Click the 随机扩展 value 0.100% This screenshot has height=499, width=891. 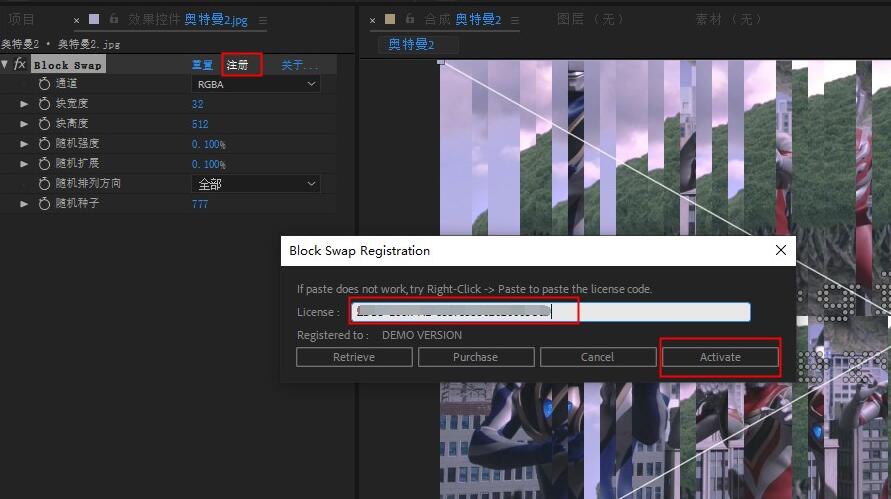tap(209, 164)
